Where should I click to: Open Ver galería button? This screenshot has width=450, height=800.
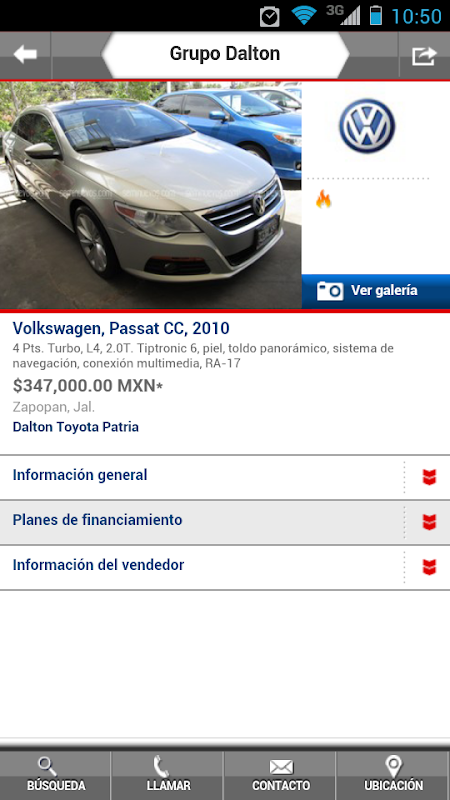click(376, 291)
